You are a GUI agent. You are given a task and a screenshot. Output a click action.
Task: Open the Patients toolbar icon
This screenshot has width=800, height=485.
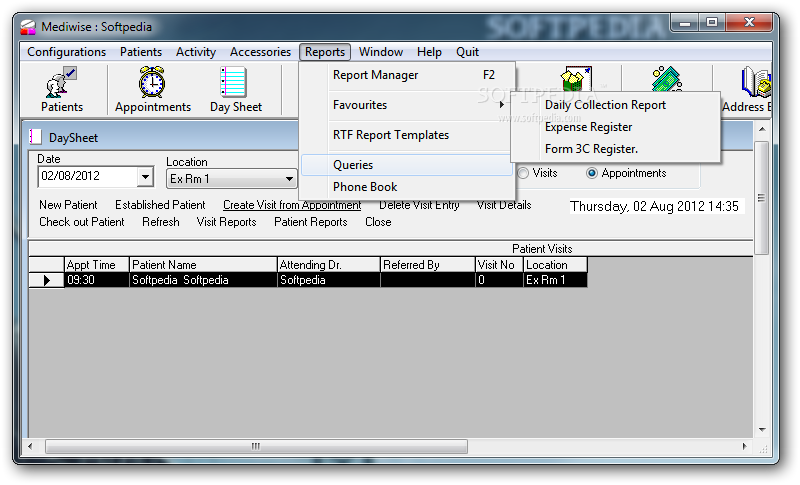(x=62, y=90)
